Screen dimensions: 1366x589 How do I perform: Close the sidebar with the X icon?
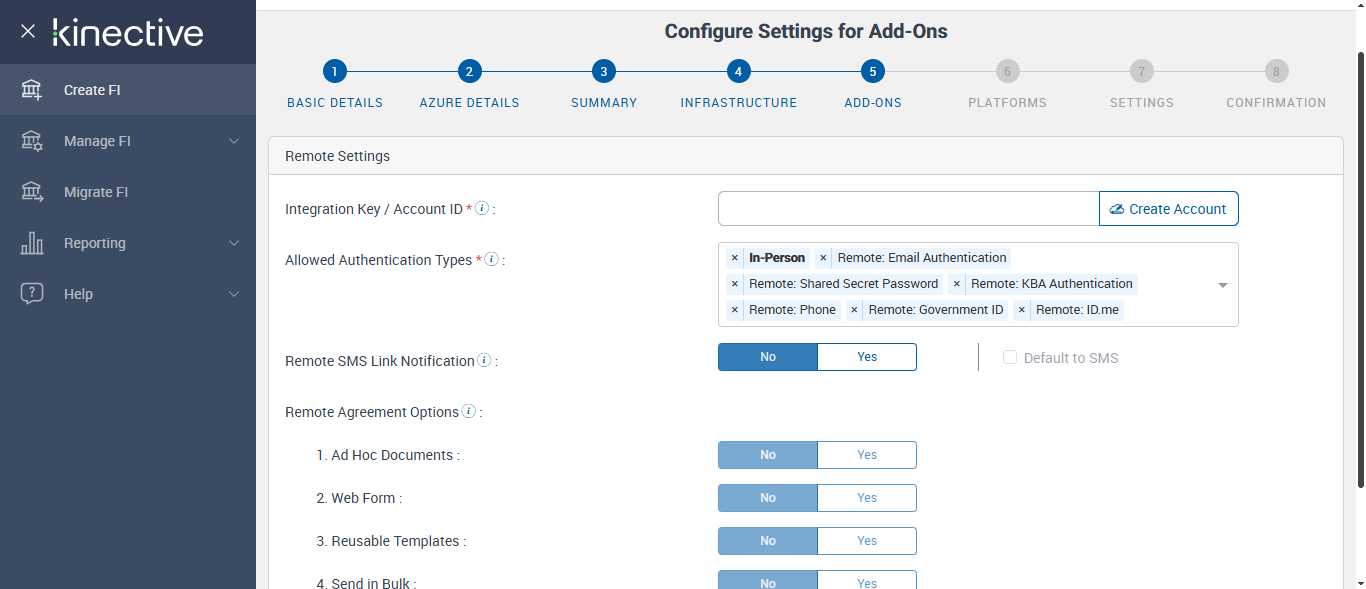click(x=28, y=32)
